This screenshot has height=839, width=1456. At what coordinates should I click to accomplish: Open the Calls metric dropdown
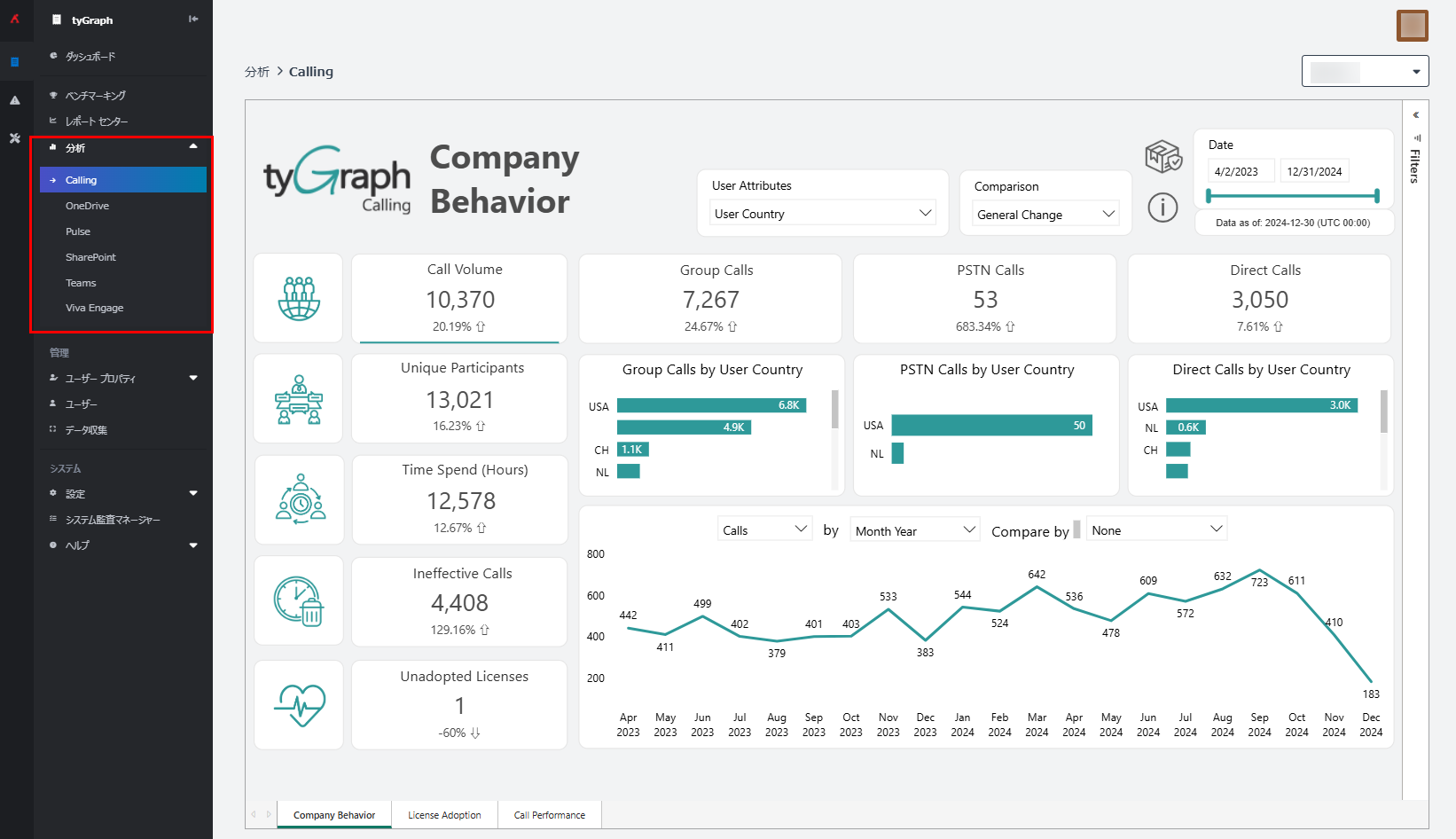764,529
